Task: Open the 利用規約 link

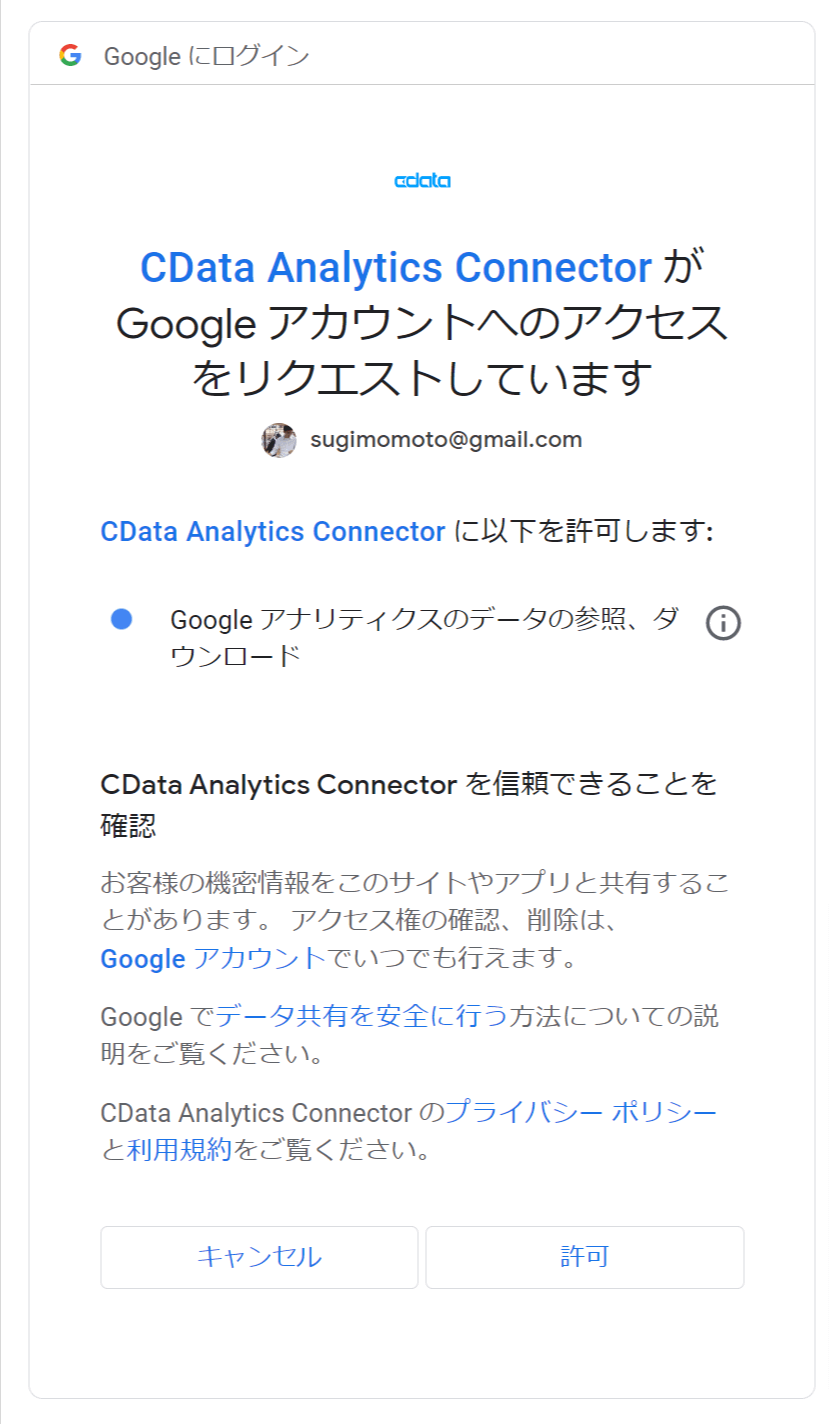Action: tap(180, 1150)
